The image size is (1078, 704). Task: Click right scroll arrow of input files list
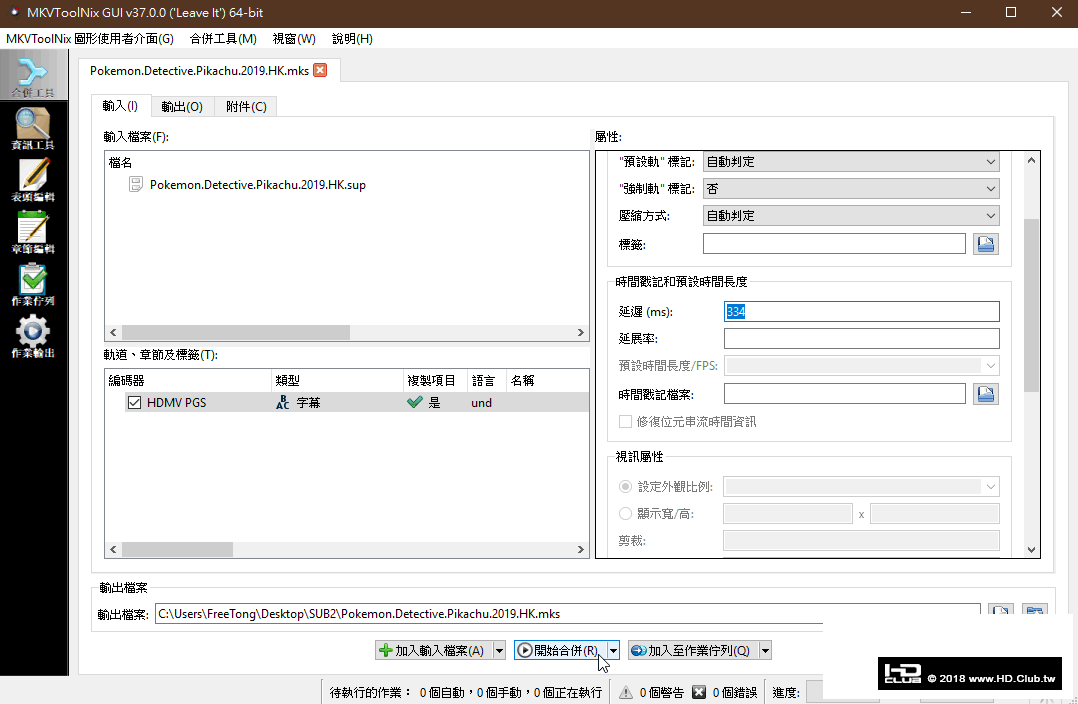tap(581, 333)
